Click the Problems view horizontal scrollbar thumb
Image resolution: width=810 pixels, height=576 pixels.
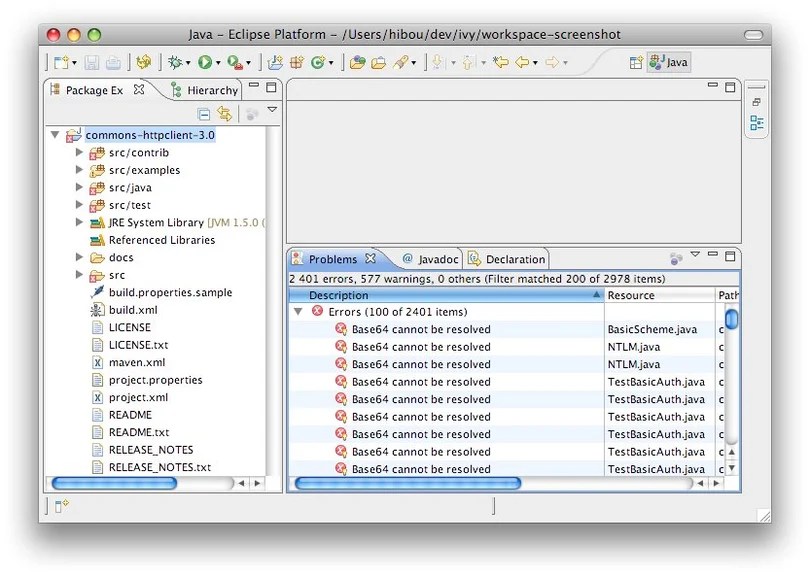pyautogui.click(x=408, y=484)
